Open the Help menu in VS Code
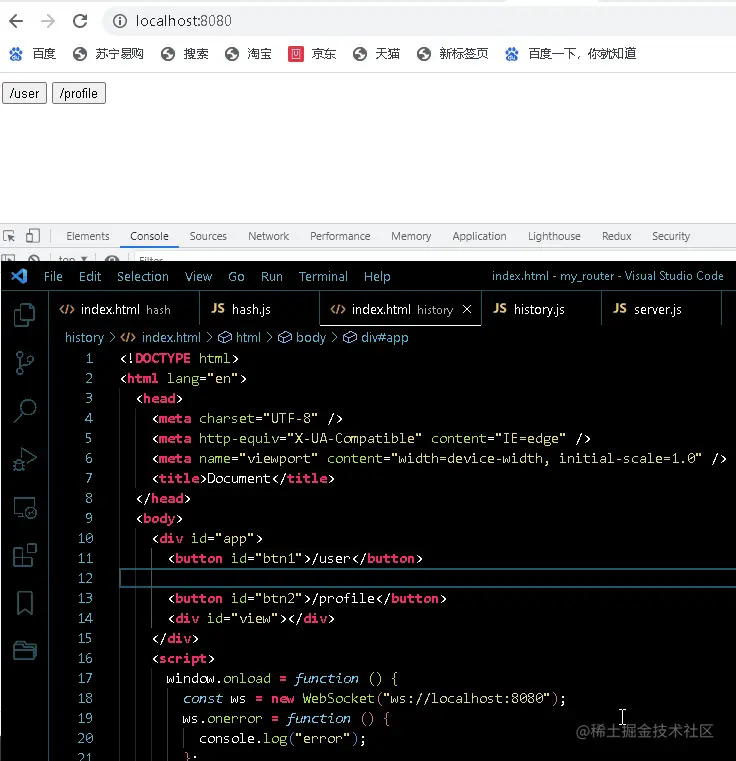 (377, 277)
